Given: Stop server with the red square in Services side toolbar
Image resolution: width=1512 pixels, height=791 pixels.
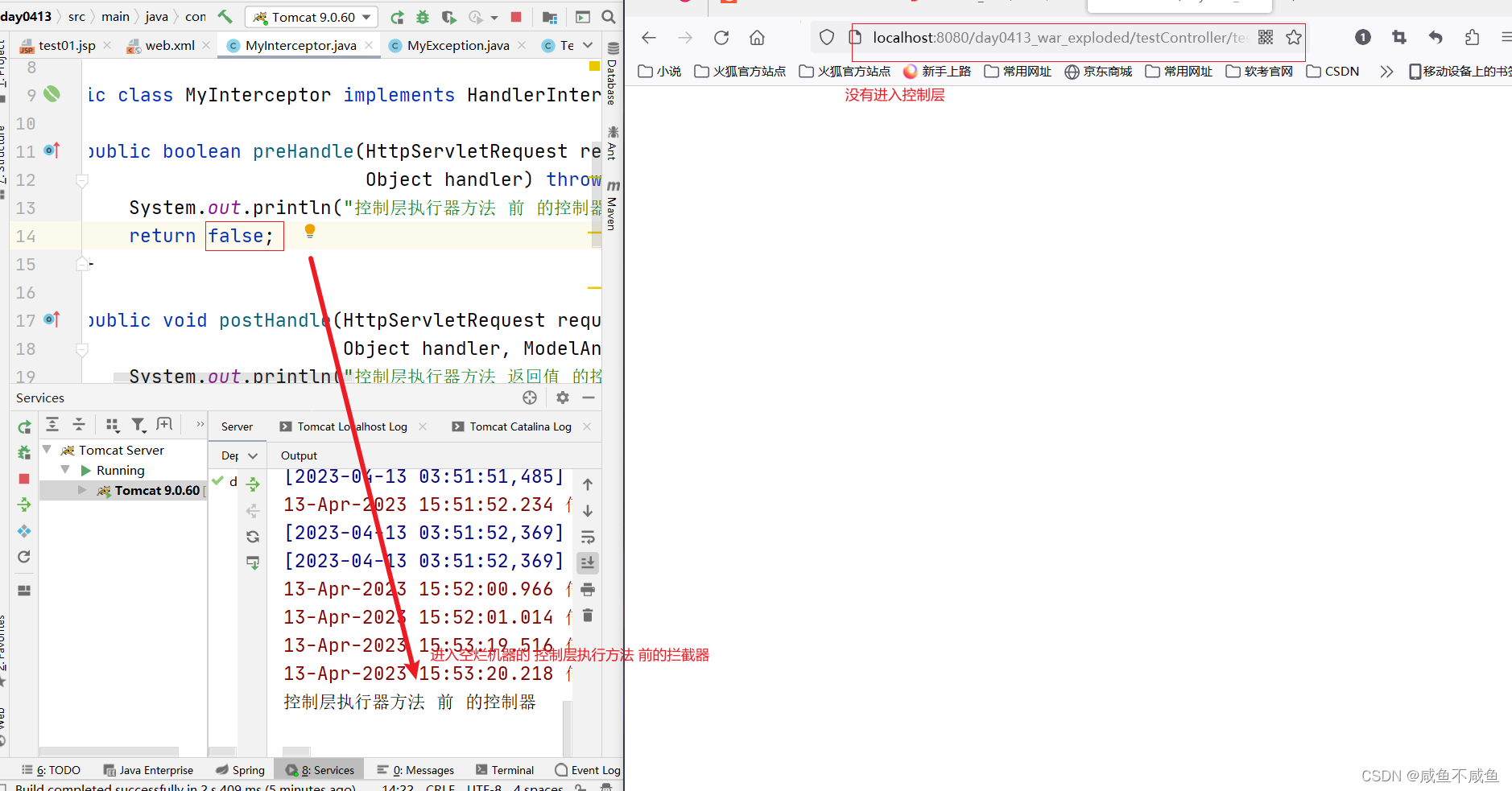Looking at the screenshot, I should pyautogui.click(x=24, y=479).
